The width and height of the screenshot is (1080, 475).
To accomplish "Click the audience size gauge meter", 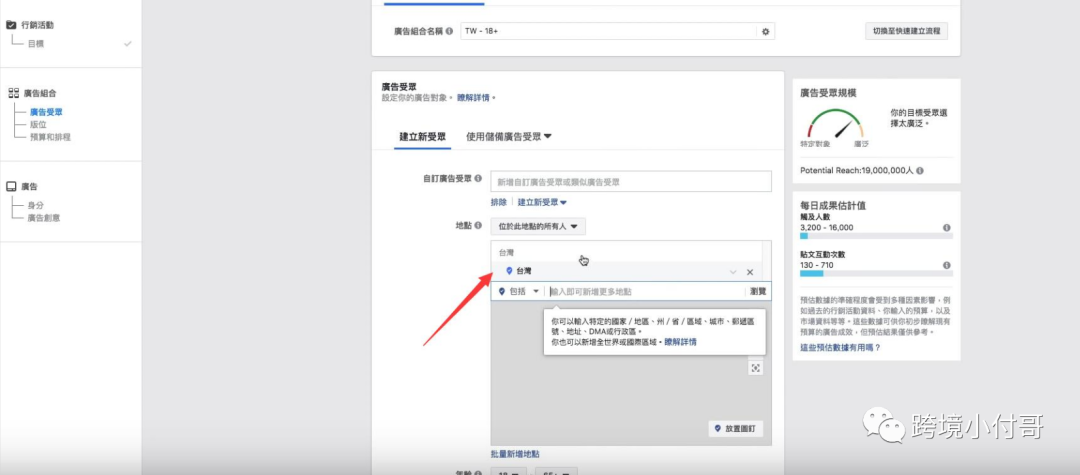I will pyautogui.click(x=835, y=124).
